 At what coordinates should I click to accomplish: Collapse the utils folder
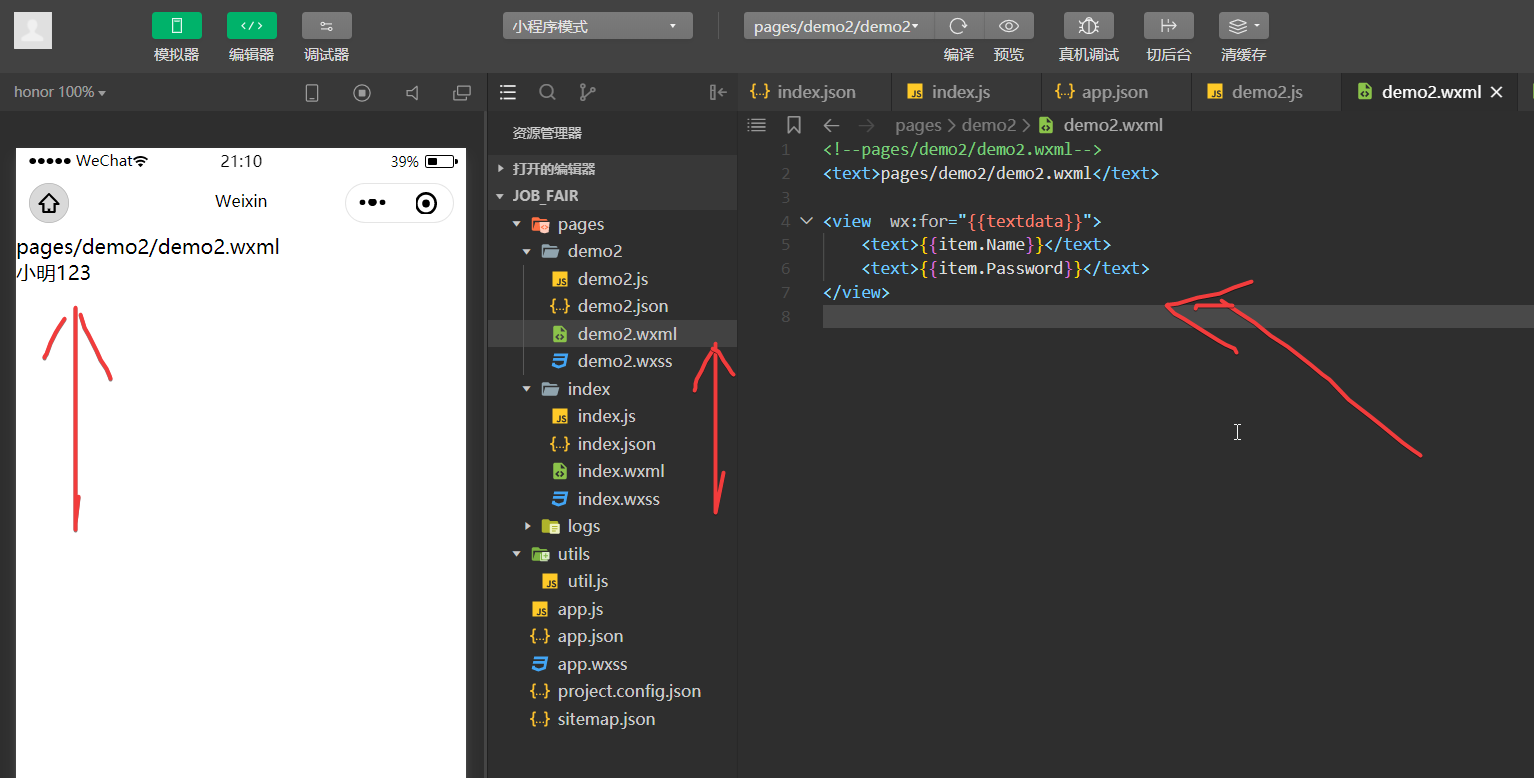(x=612, y=554)
